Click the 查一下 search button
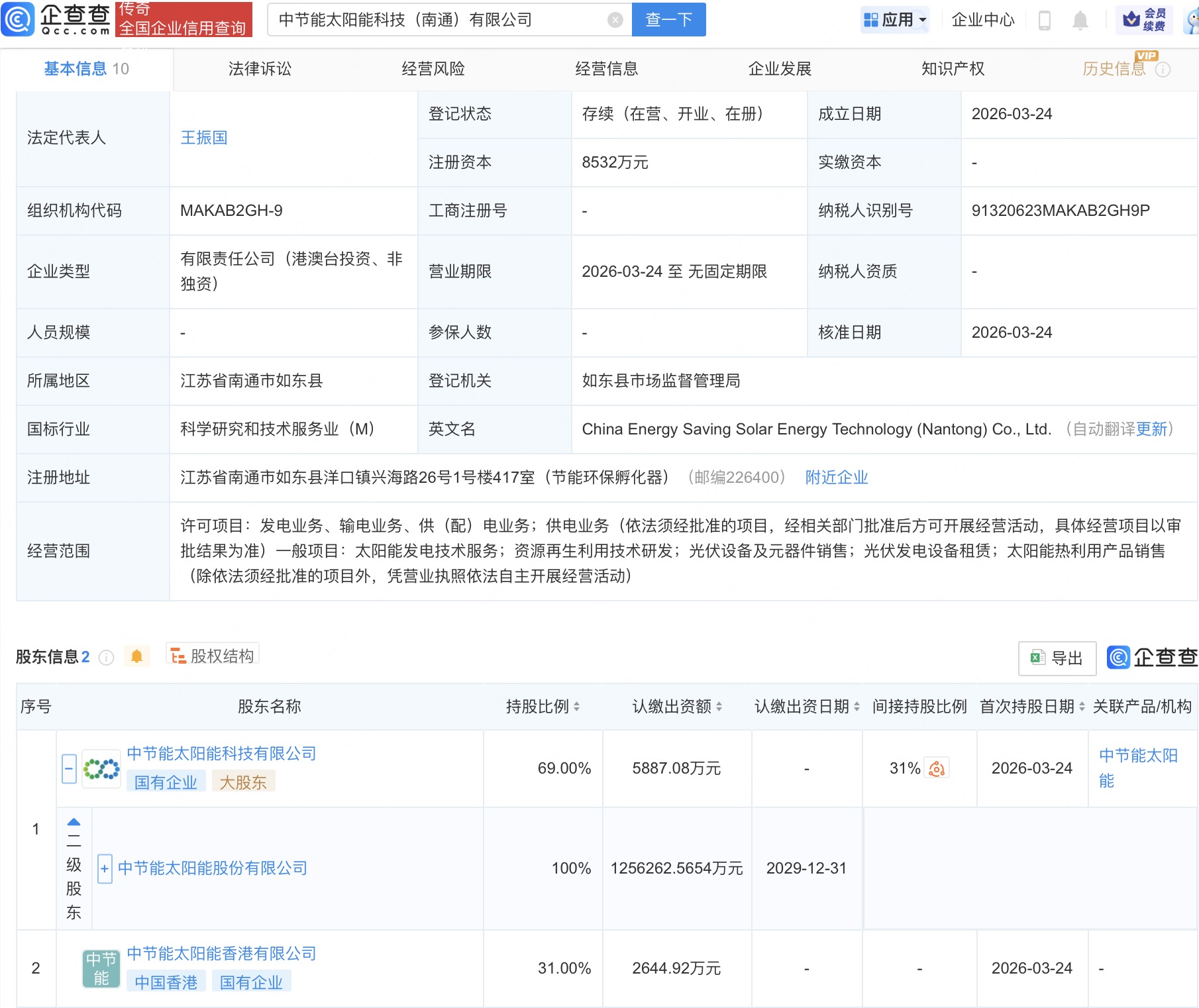 668,19
